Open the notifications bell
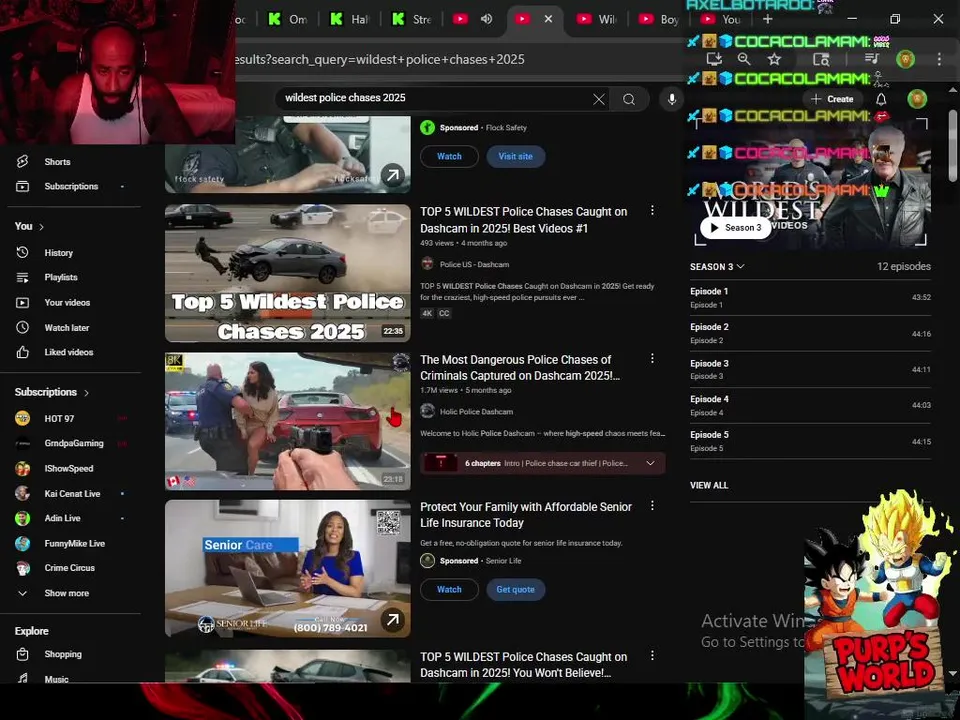The image size is (960, 720). click(x=881, y=99)
